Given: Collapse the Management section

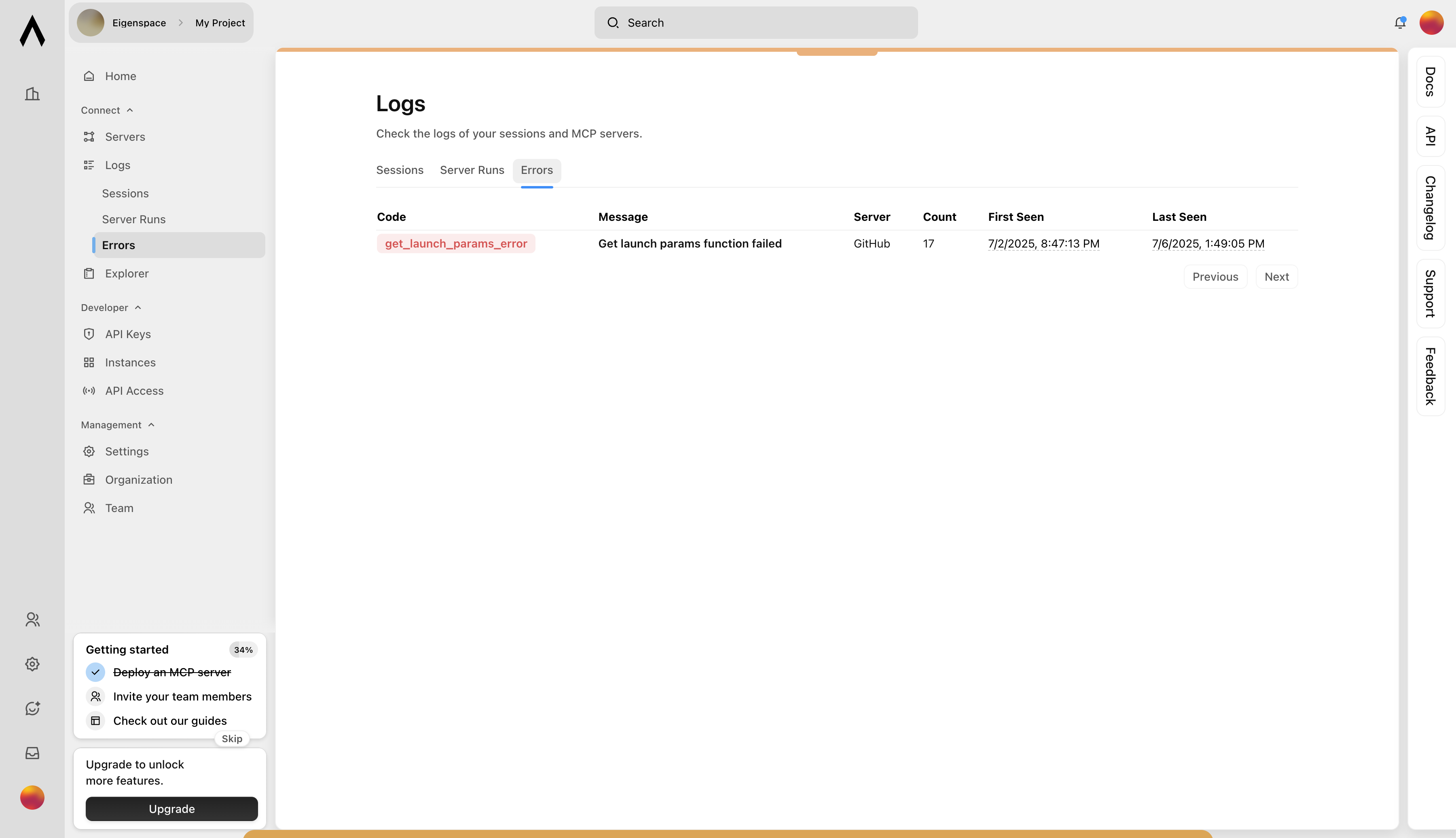Looking at the screenshot, I should point(151,425).
